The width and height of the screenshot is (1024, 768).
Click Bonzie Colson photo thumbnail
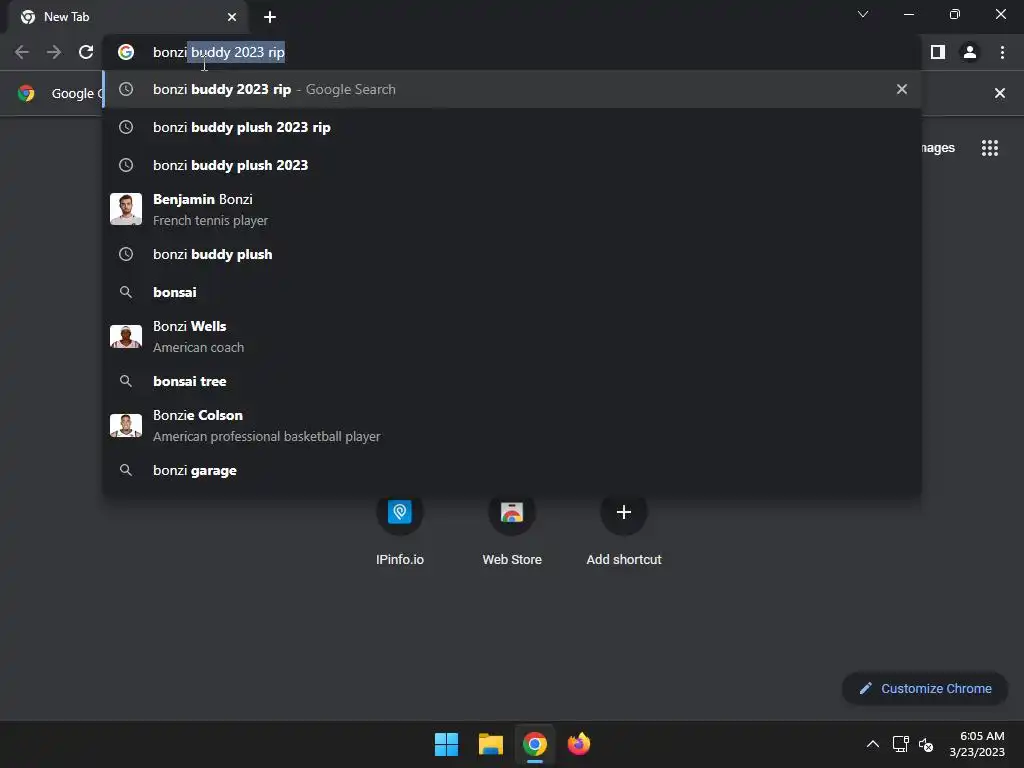coord(126,425)
